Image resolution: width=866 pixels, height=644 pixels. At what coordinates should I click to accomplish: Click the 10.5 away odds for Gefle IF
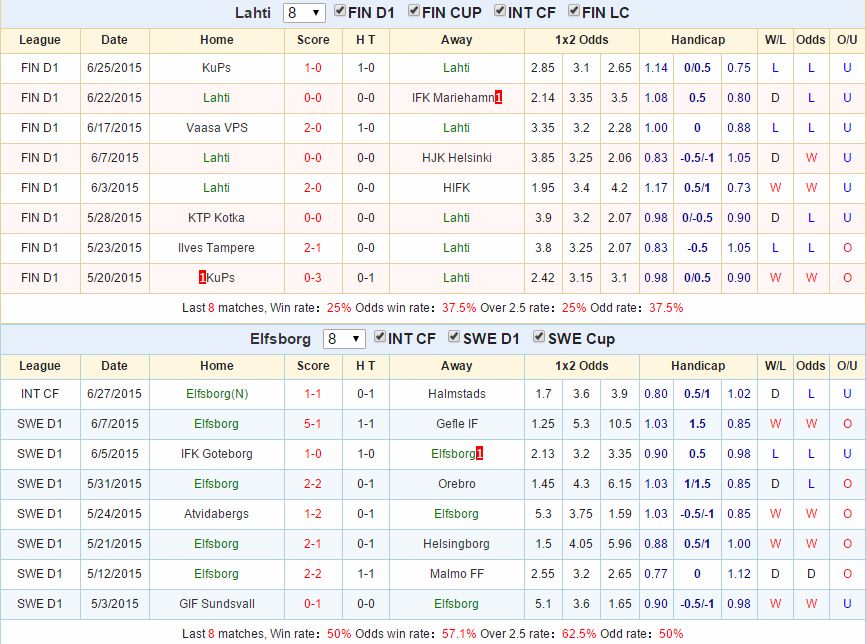620,424
